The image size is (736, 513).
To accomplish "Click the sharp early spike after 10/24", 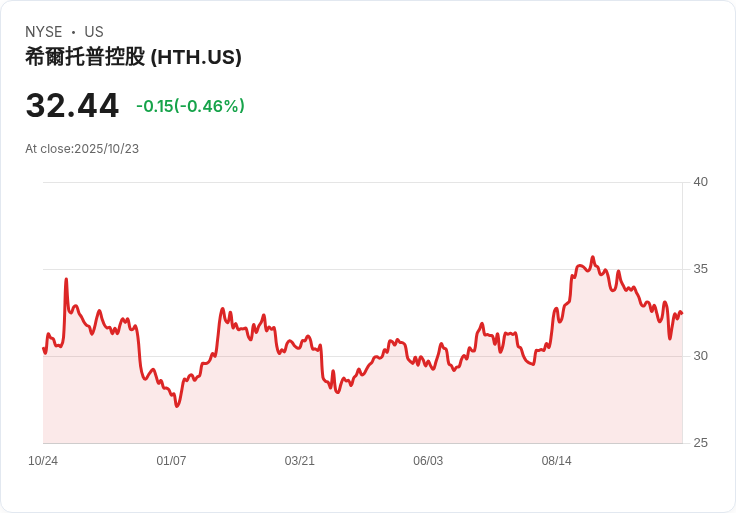I will tap(66, 279).
